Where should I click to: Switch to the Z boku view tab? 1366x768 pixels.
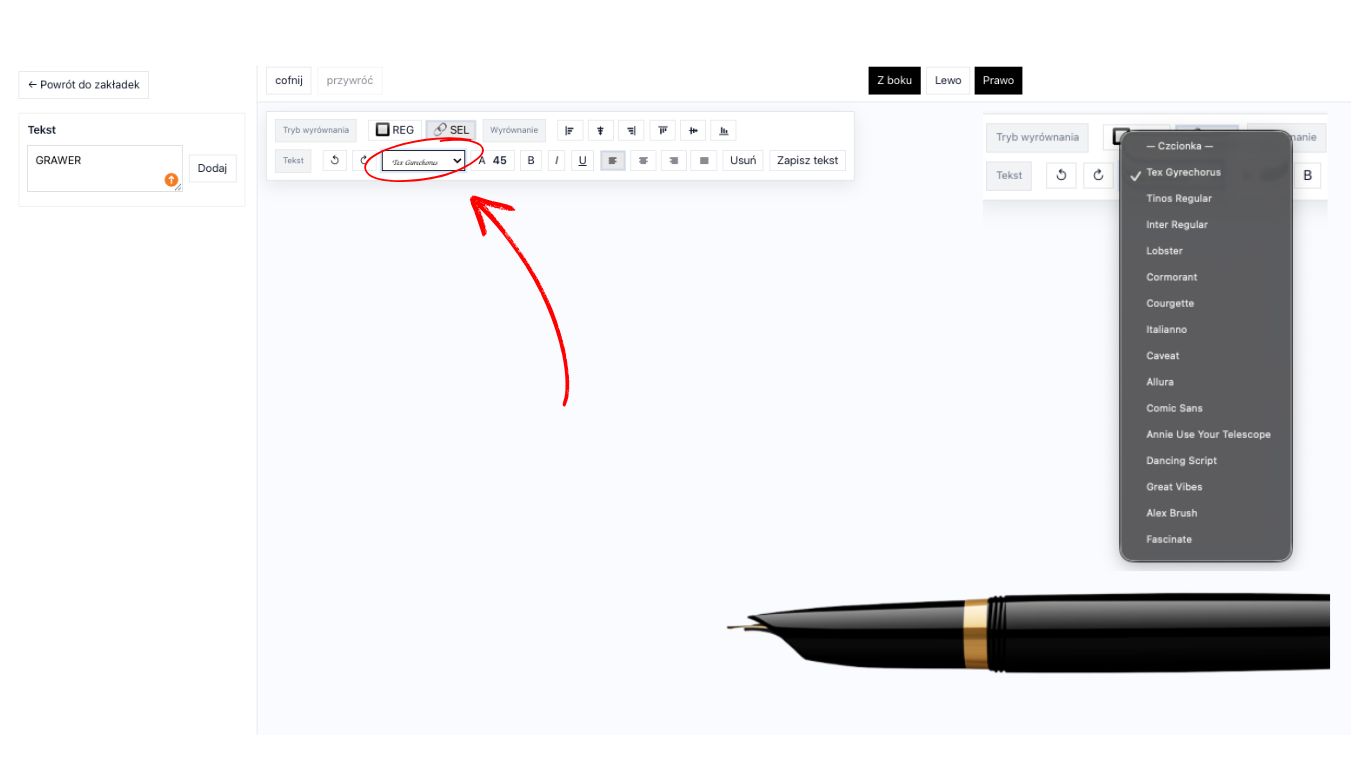click(x=894, y=81)
